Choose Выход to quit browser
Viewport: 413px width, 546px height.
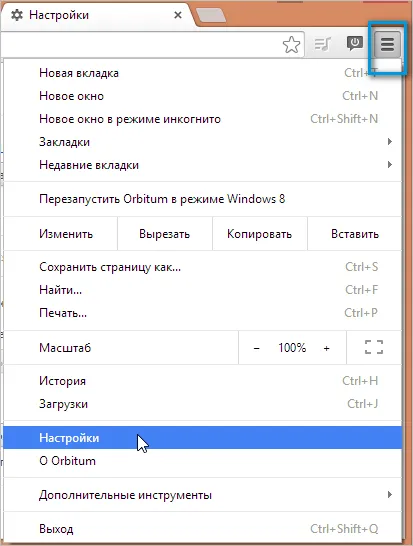pyautogui.click(x=203, y=529)
